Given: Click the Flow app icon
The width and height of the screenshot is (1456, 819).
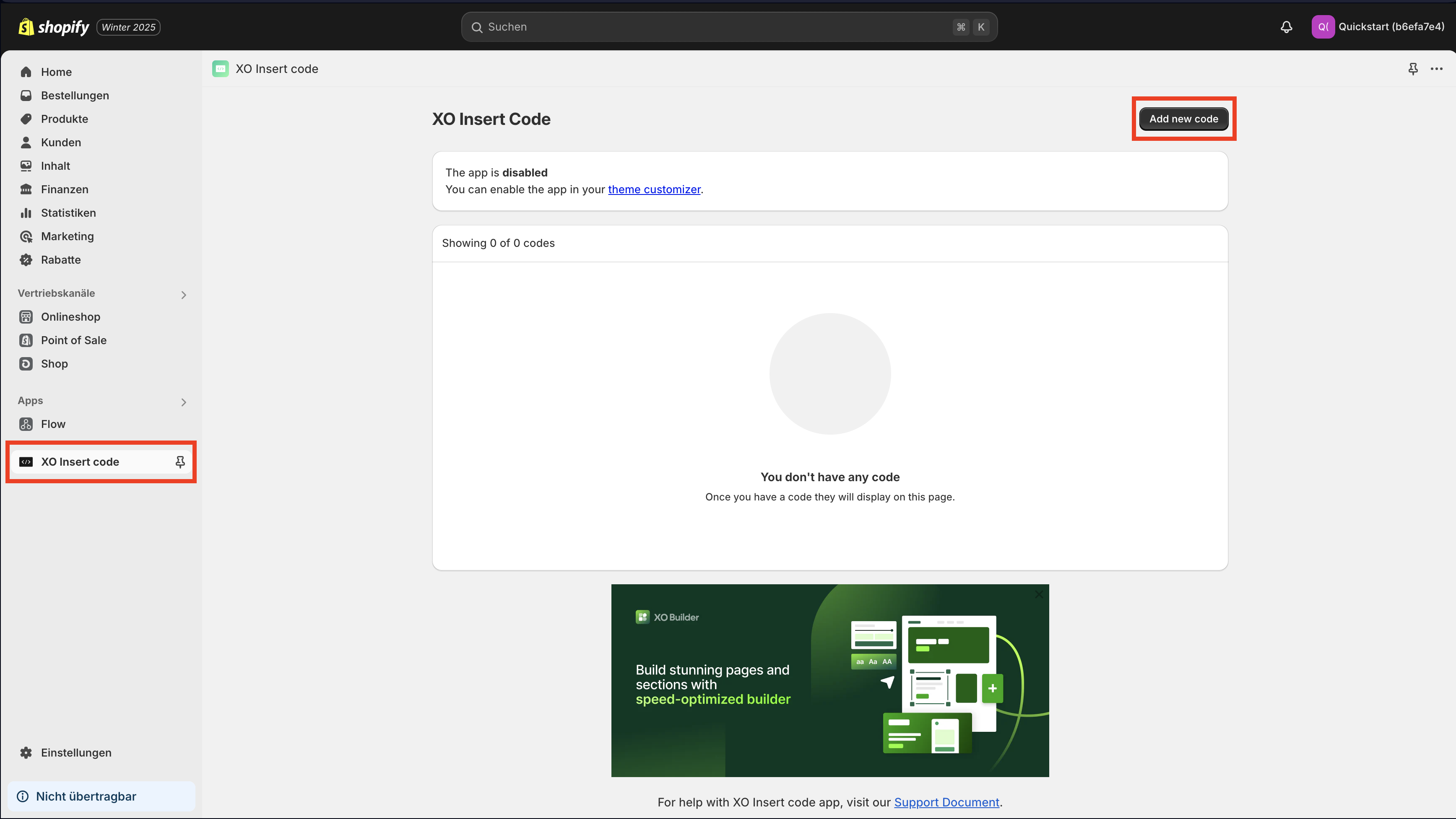Looking at the screenshot, I should (26, 424).
